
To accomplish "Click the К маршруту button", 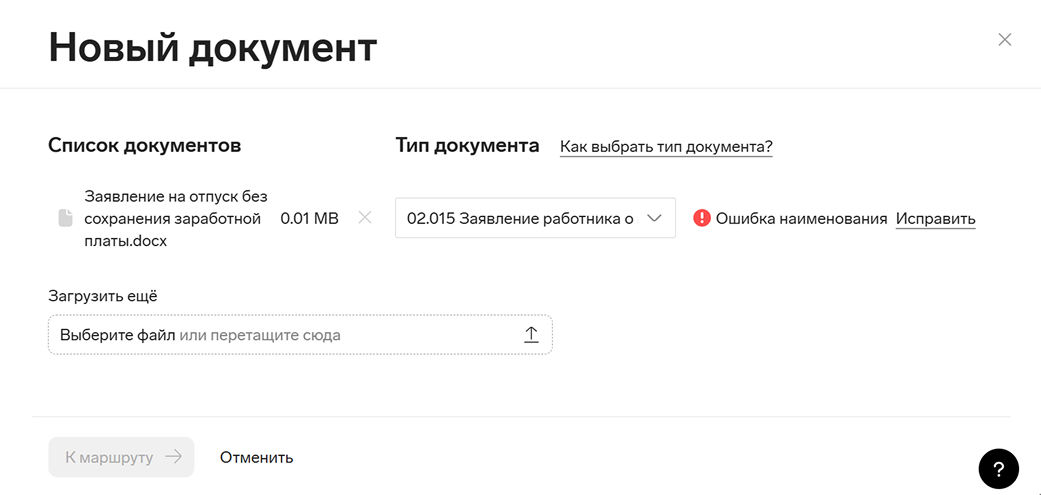I will pyautogui.click(x=121, y=457).
